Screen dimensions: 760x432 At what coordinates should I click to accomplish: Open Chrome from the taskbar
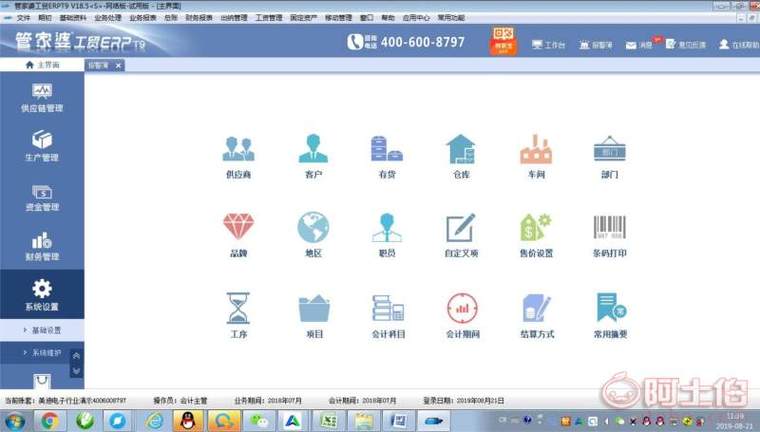point(49,421)
